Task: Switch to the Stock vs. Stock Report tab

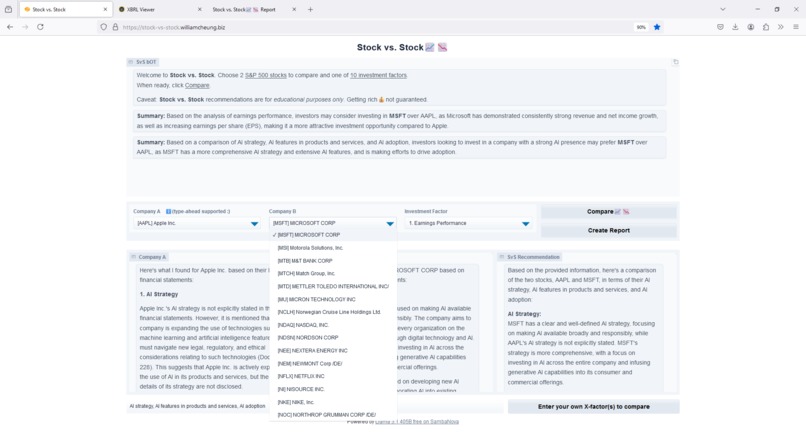Action: (253, 9)
